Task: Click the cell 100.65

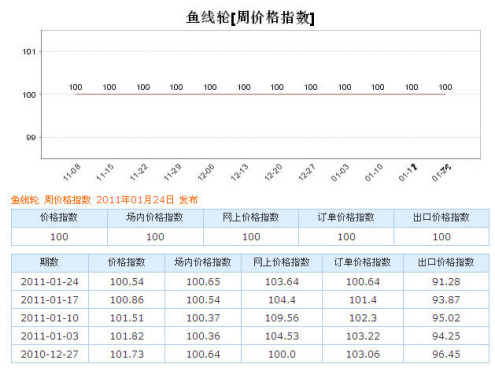Action: point(203,282)
